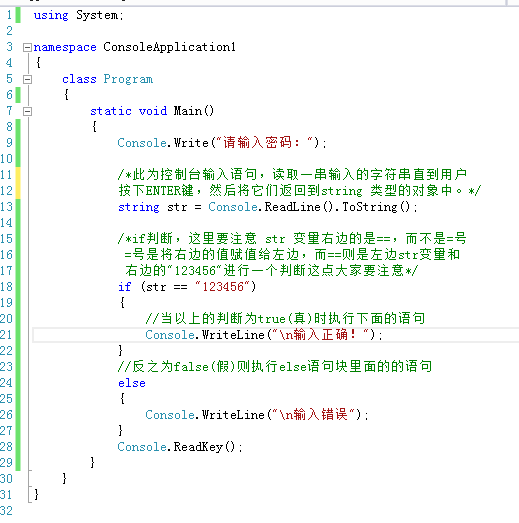Click 'ToString()' on line 13

tap(376, 207)
